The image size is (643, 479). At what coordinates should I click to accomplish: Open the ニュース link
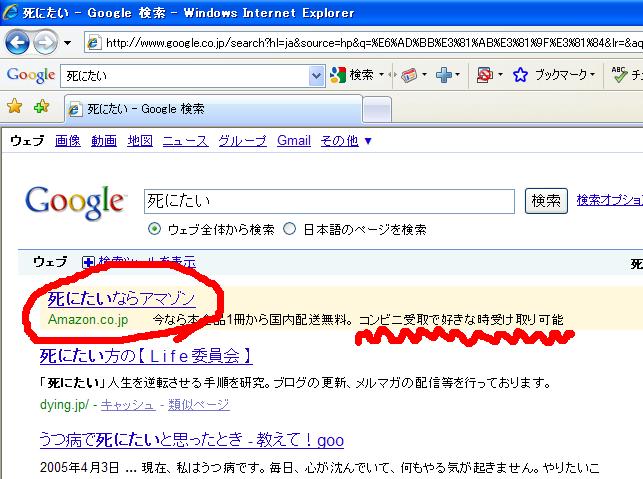pyautogui.click(x=185, y=141)
